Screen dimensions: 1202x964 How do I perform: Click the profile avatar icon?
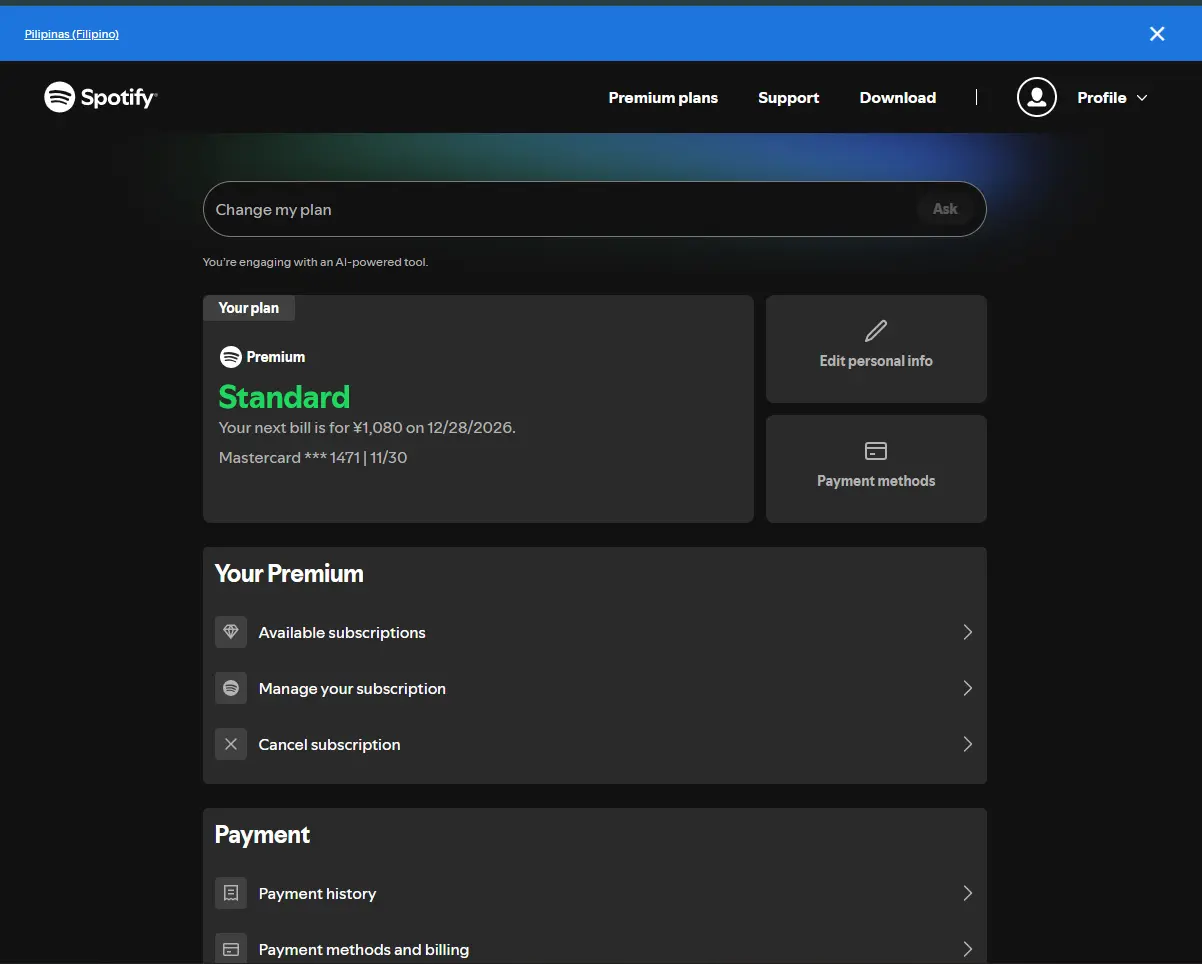click(x=1037, y=97)
